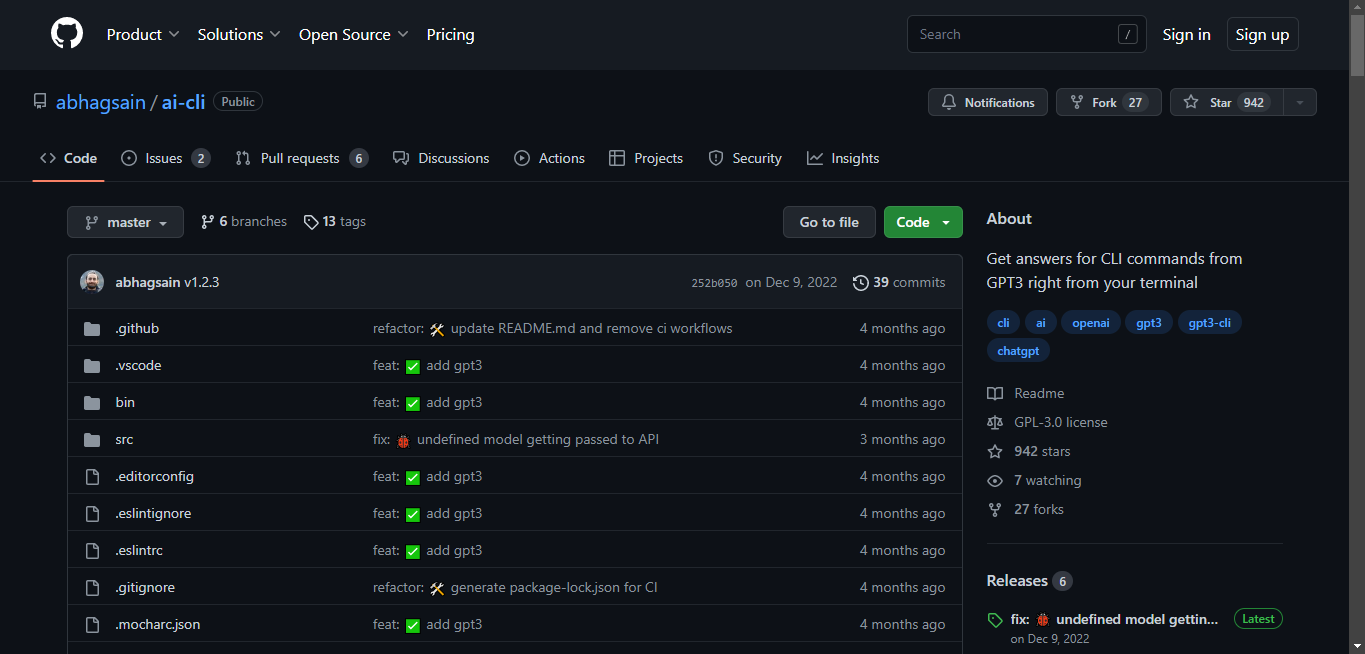Select the chatgpt topic tag

1018,351
